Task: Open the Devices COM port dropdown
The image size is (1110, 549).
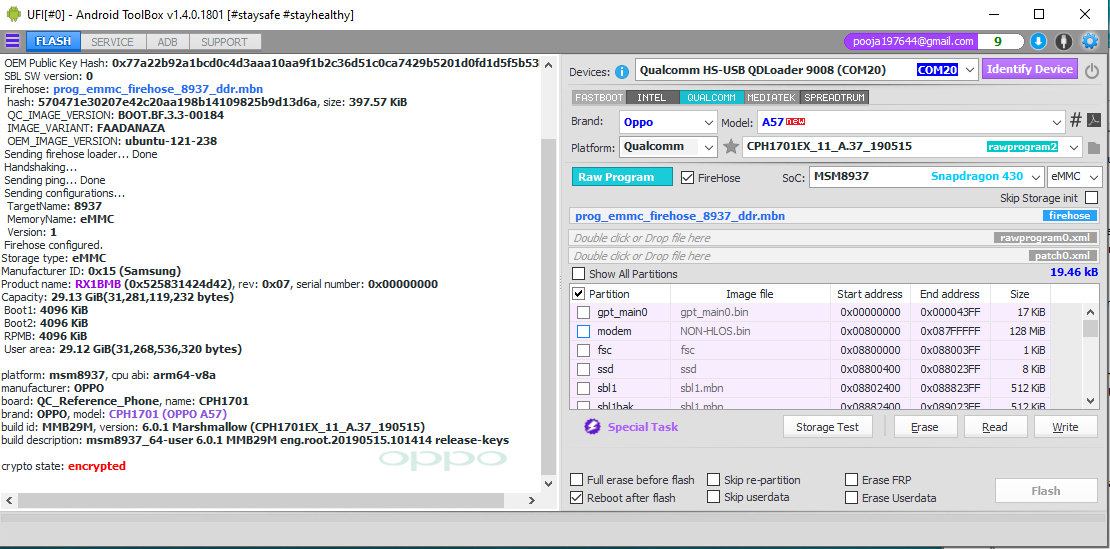Action: click(x=806, y=70)
